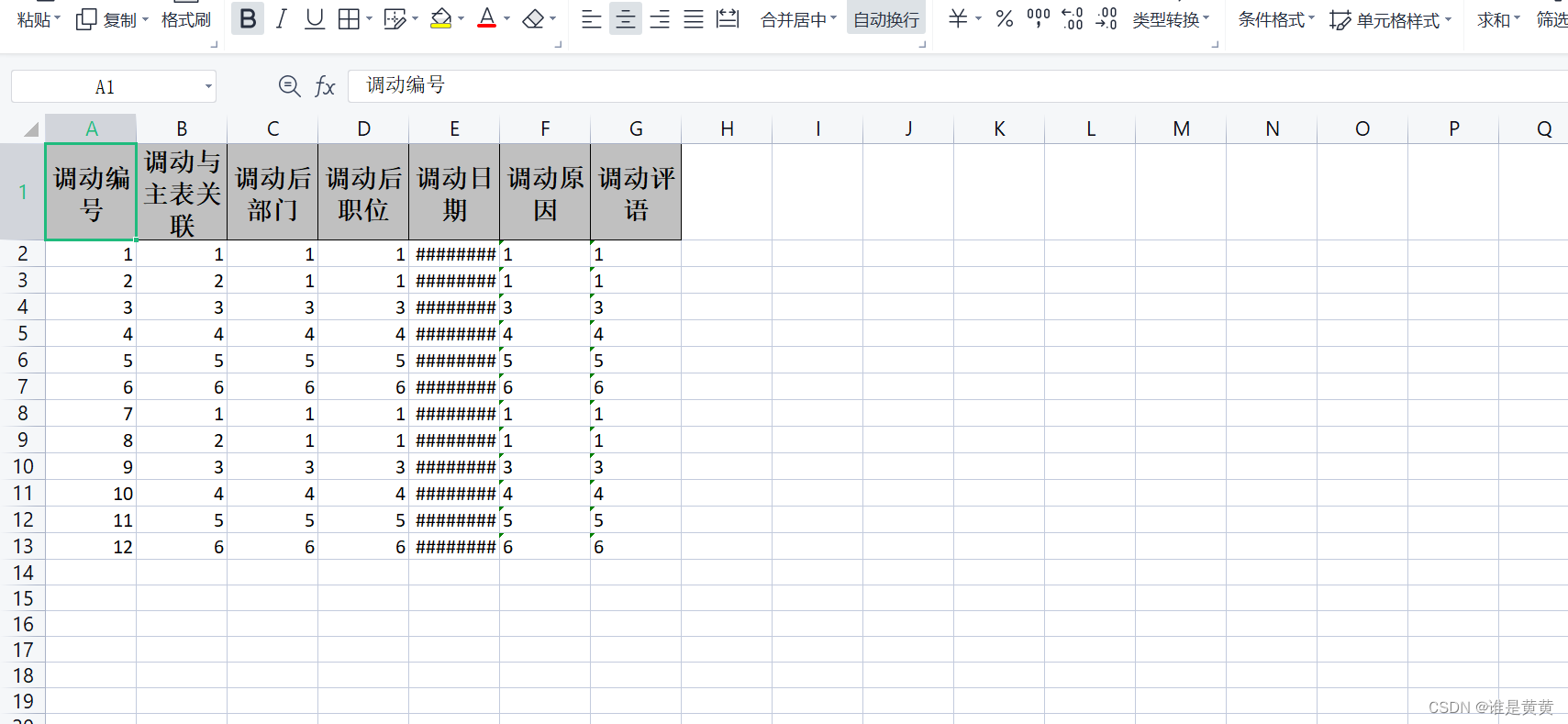Click the eraser clear icon
This screenshot has width=1568, height=724.
[x=533, y=18]
